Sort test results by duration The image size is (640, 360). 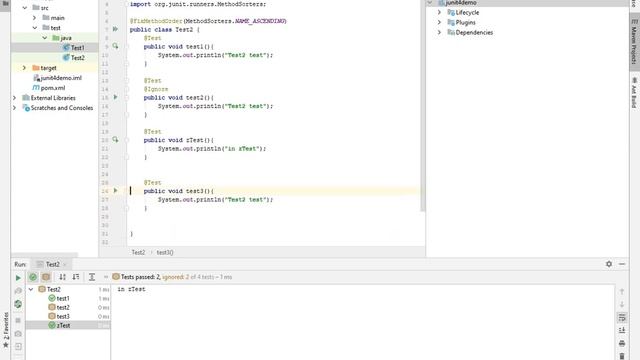pyautogui.click(x=76, y=277)
